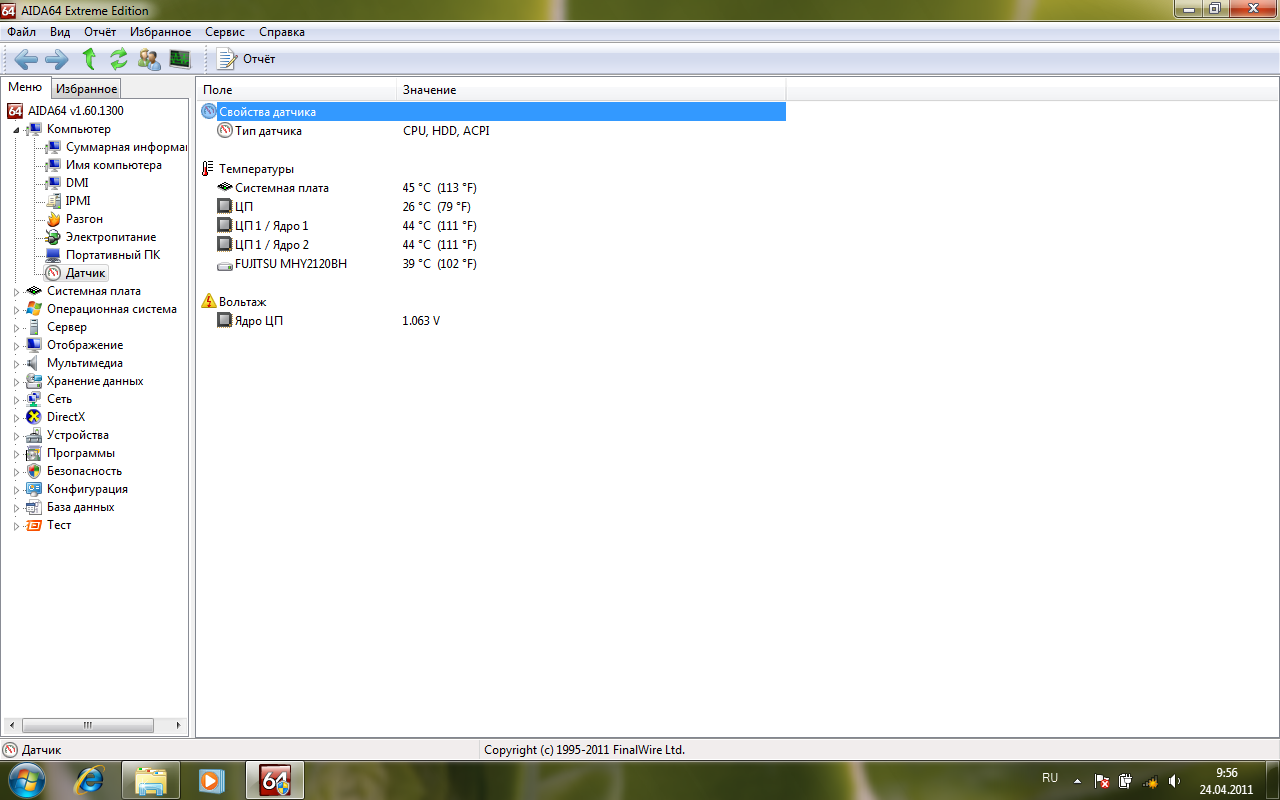The image size is (1280, 800).
Task: Expand the Мультимедиа tree node
Action: pyautogui.click(x=16, y=363)
